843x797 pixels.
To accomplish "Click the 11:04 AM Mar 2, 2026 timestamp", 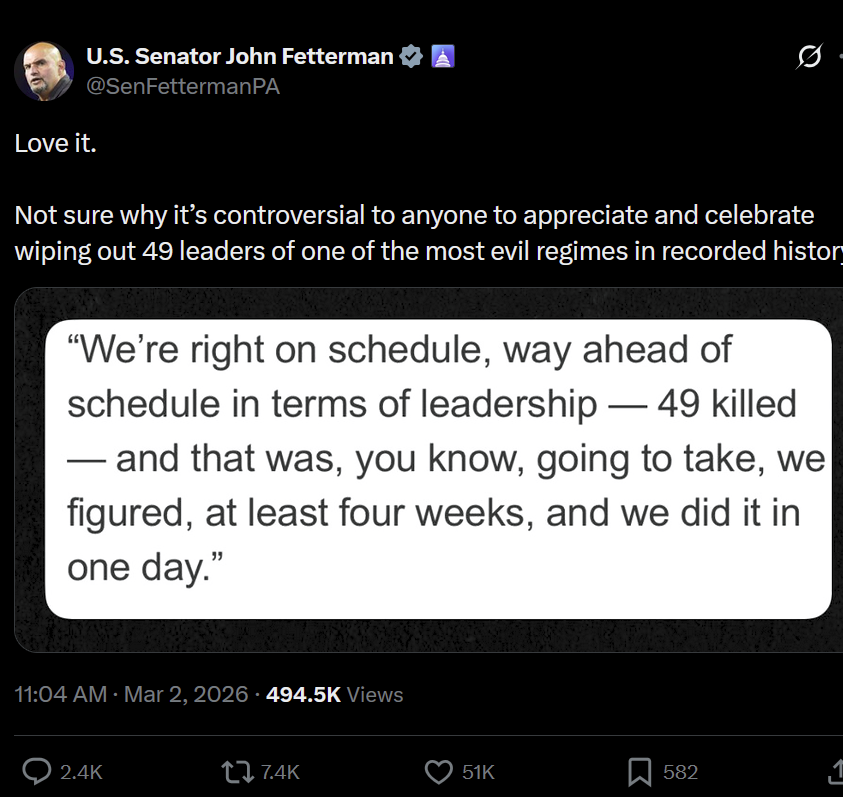I will click(131, 694).
